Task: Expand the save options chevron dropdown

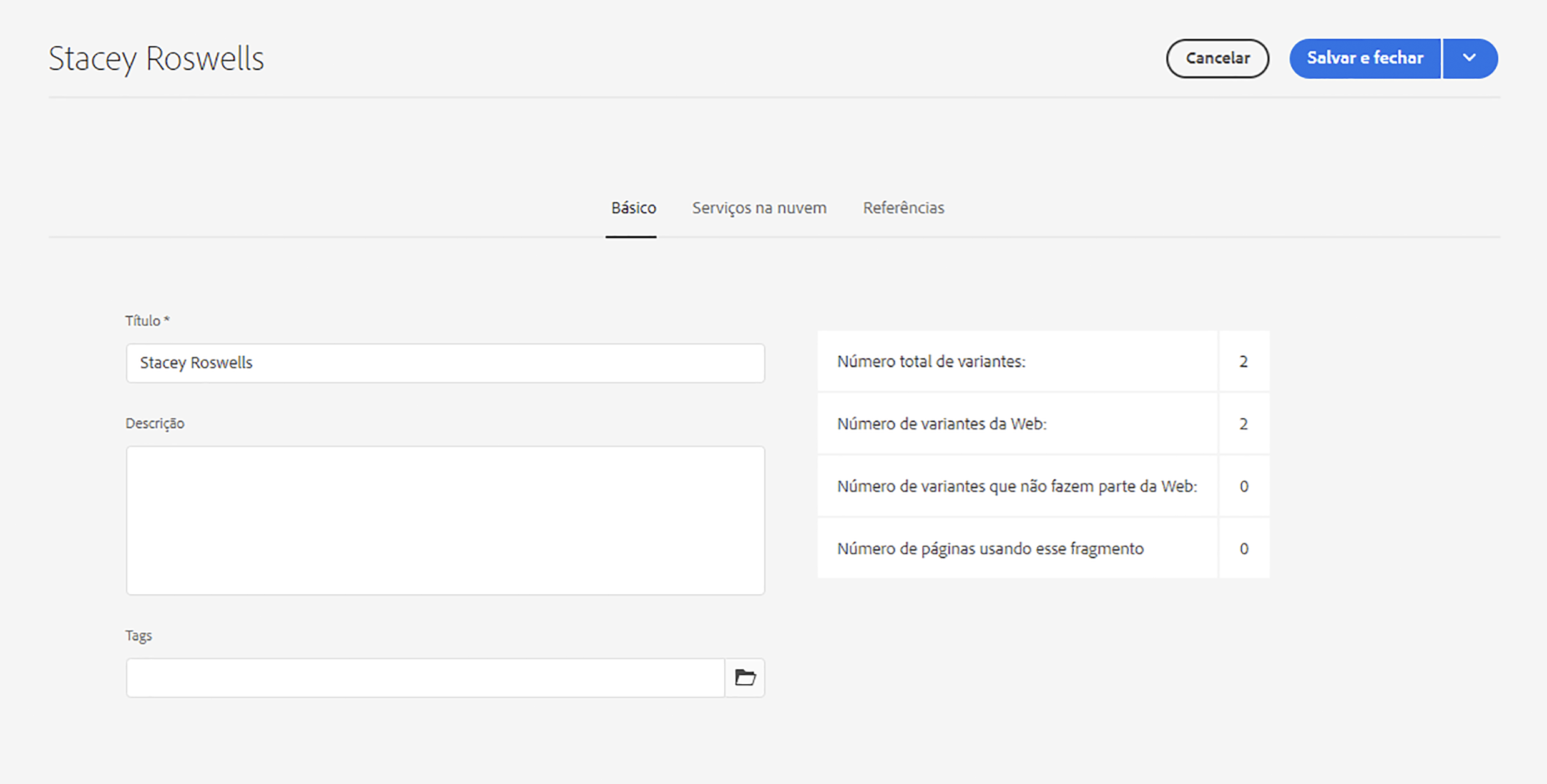Action: click(x=1470, y=58)
